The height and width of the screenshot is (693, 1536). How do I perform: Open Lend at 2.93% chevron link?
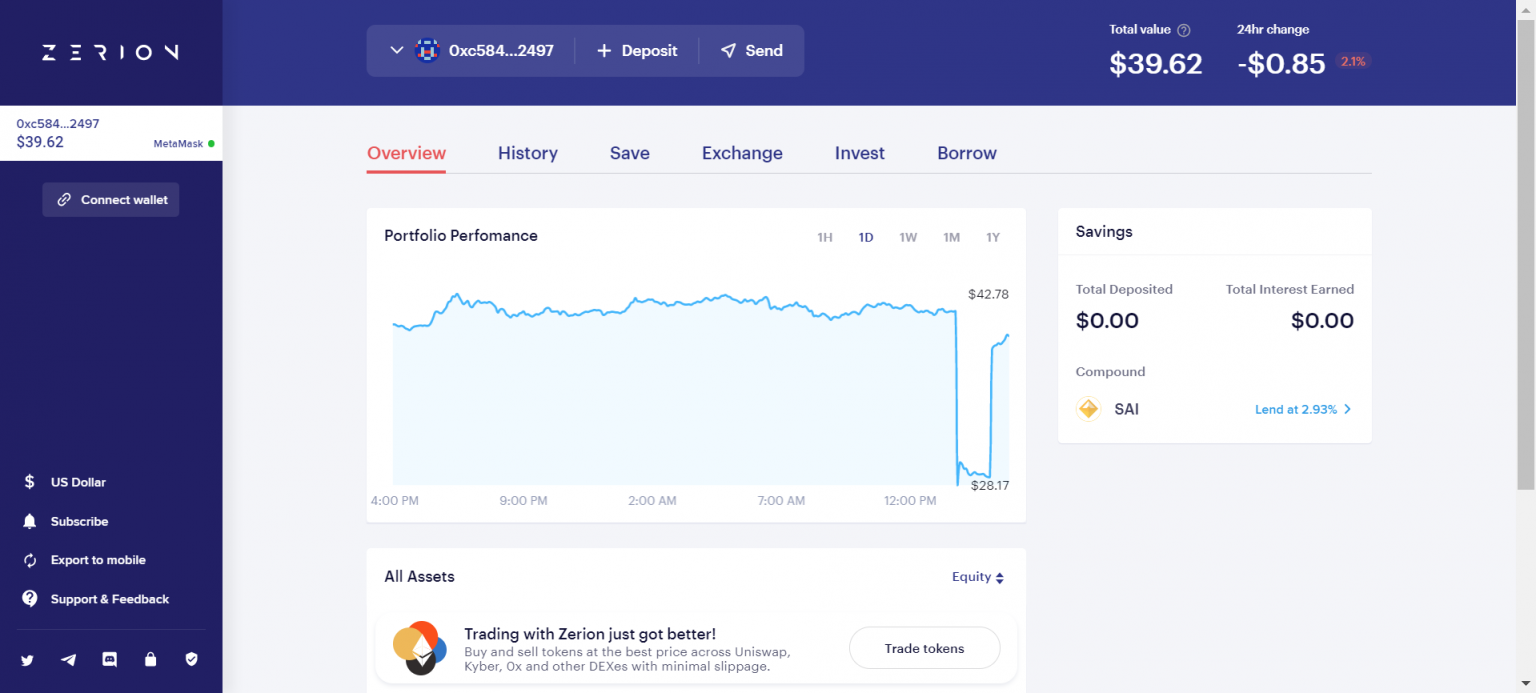pyautogui.click(x=1303, y=409)
